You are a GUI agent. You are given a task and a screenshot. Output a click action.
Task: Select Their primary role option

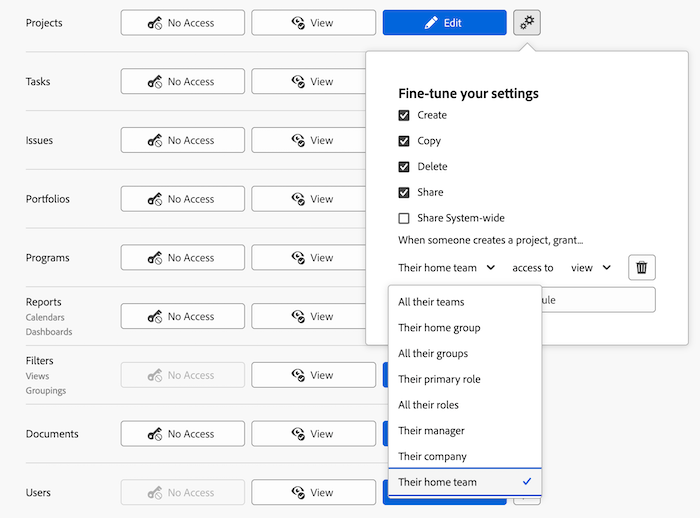(x=439, y=379)
